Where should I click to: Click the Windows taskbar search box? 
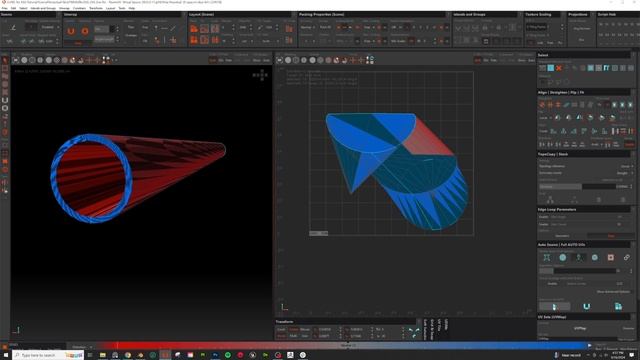[48, 356]
